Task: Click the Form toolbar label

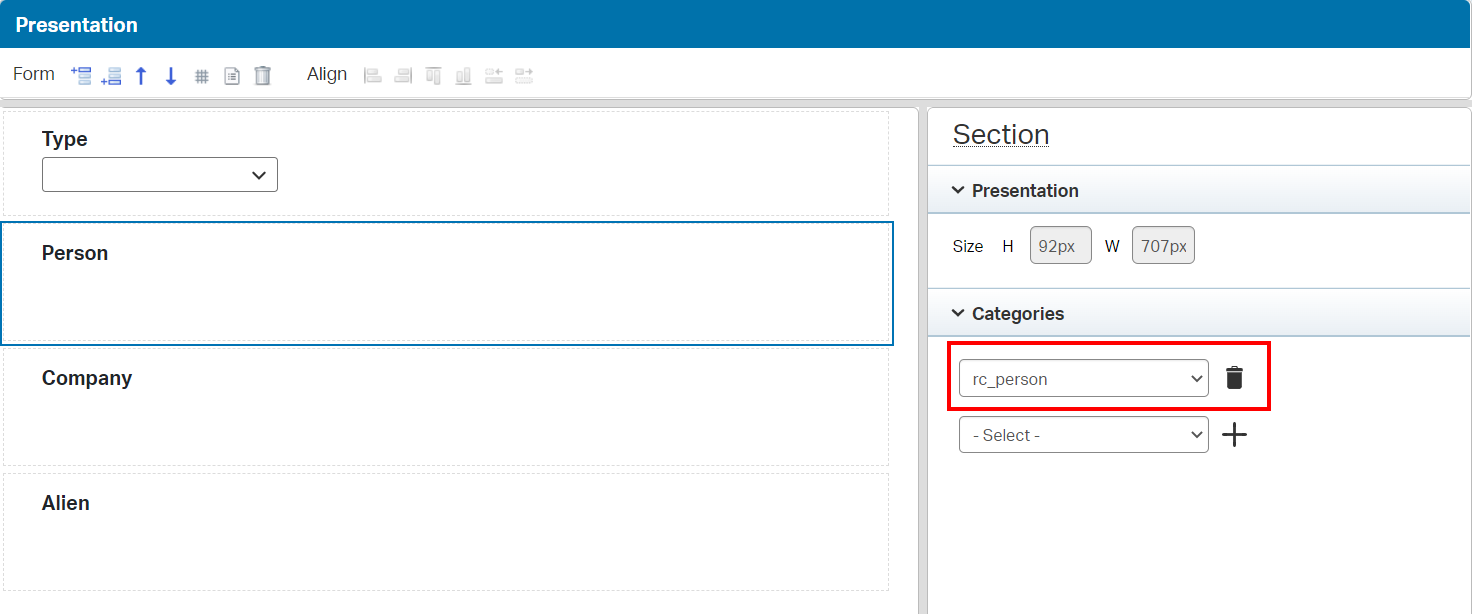Action: pyautogui.click(x=34, y=74)
